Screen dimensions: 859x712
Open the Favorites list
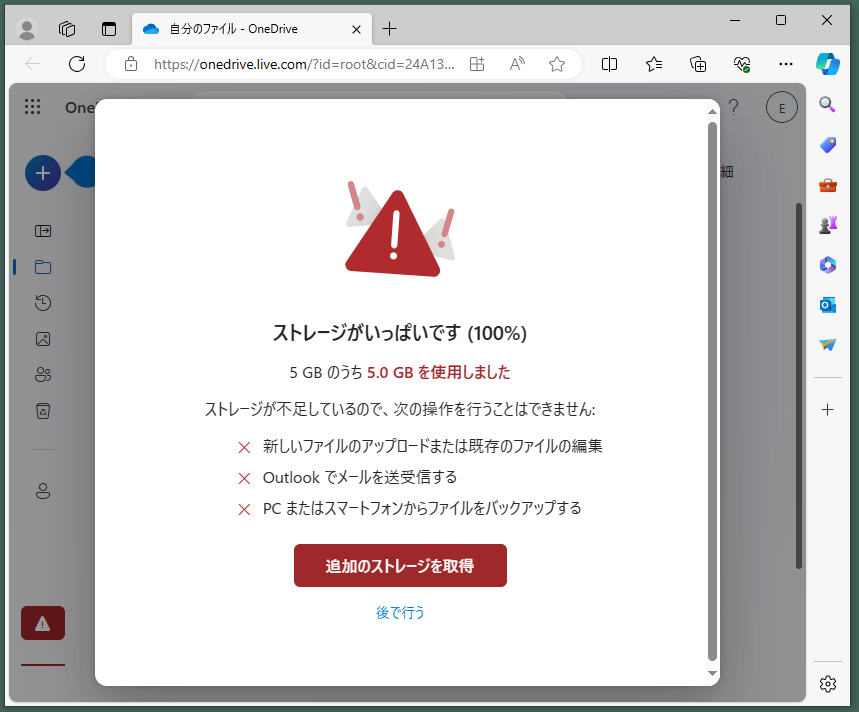click(654, 64)
